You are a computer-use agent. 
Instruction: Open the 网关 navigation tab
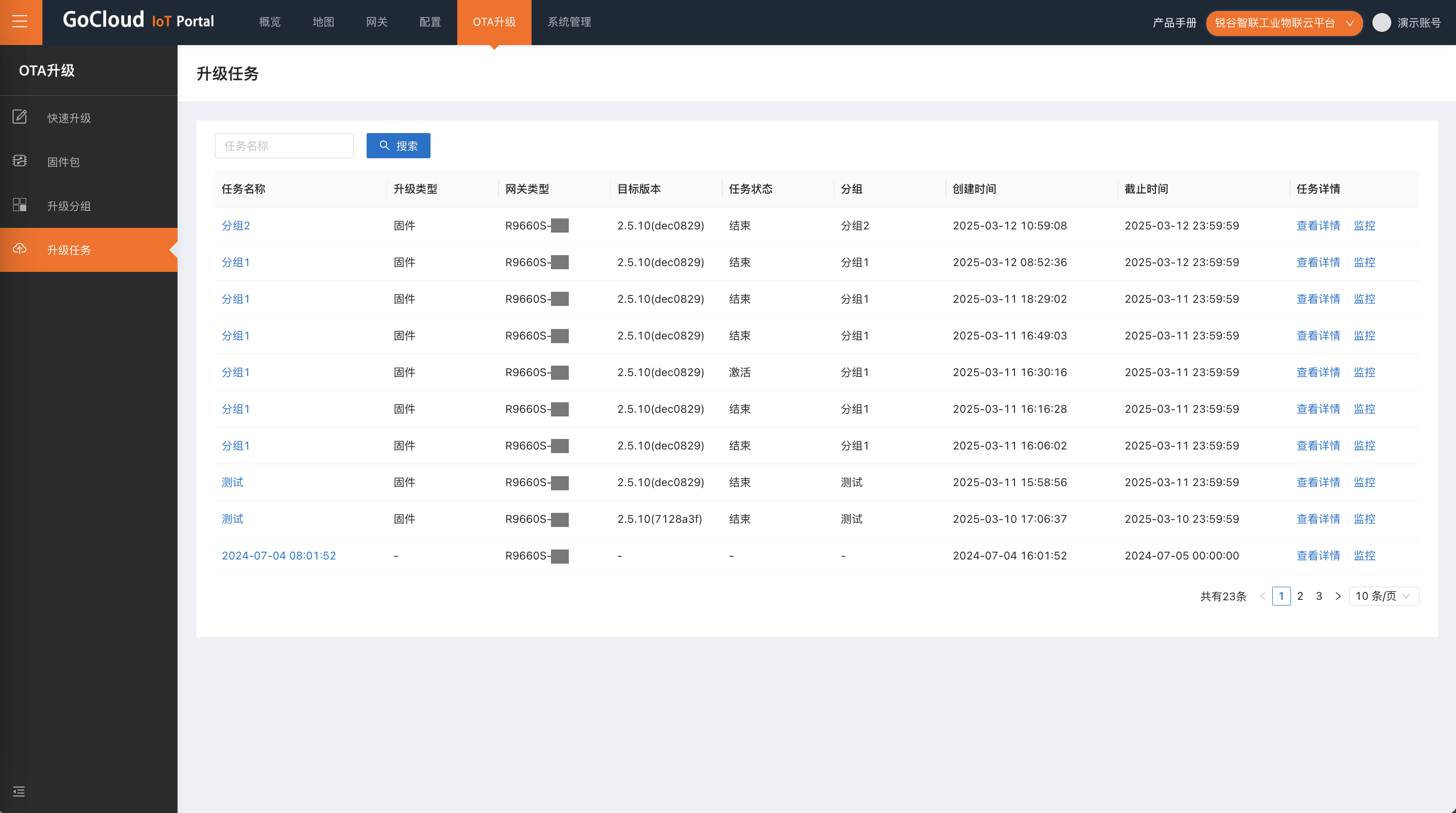(x=377, y=22)
